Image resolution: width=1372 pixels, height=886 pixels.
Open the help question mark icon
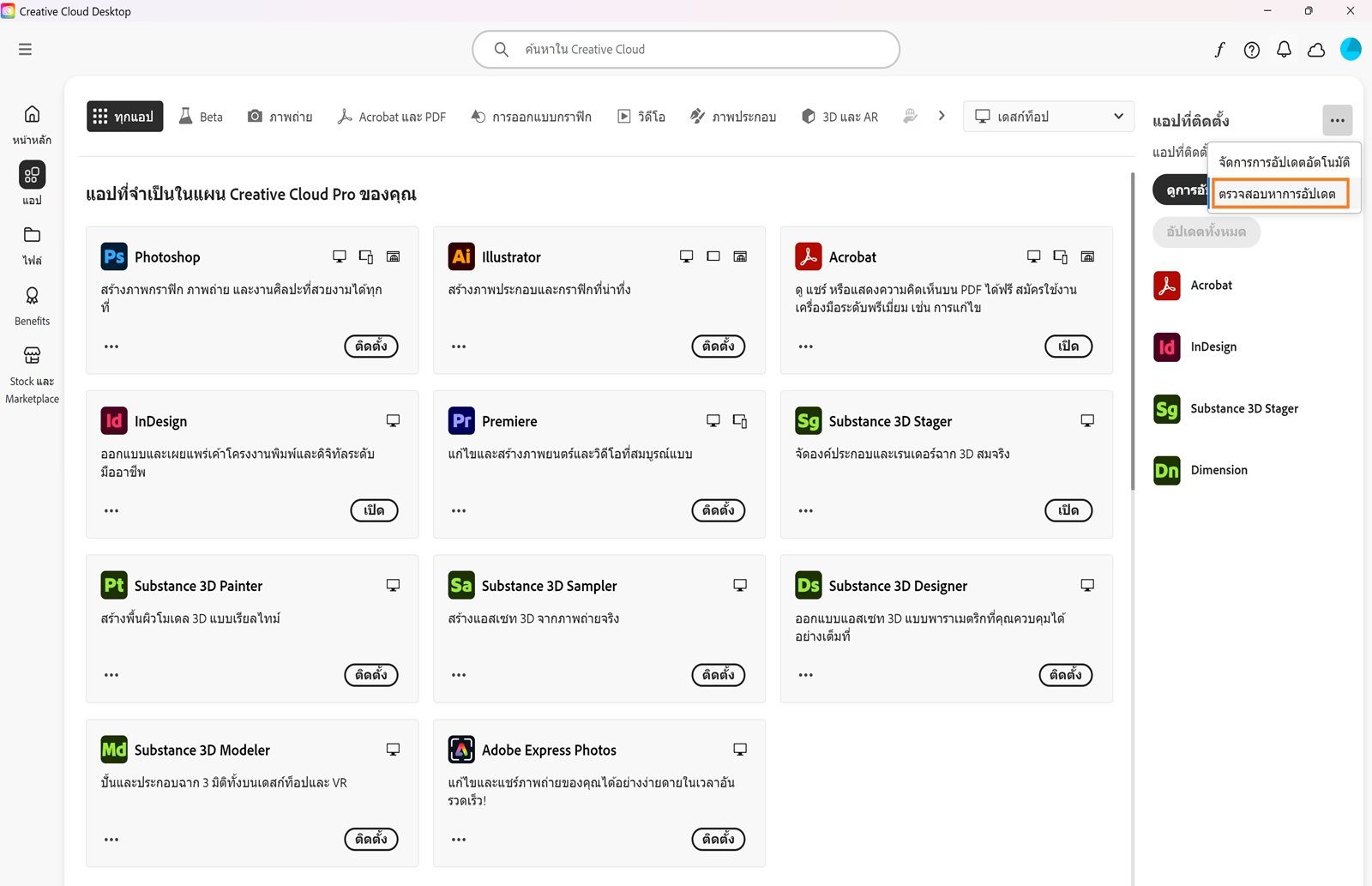pyautogui.click(x=1252, y=50)
